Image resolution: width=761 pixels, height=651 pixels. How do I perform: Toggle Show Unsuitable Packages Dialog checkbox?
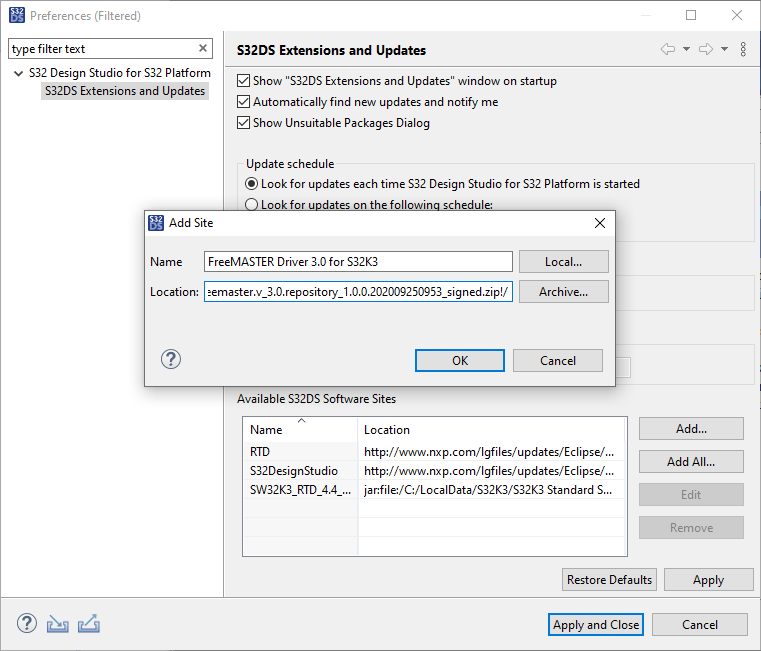(243, 122)
